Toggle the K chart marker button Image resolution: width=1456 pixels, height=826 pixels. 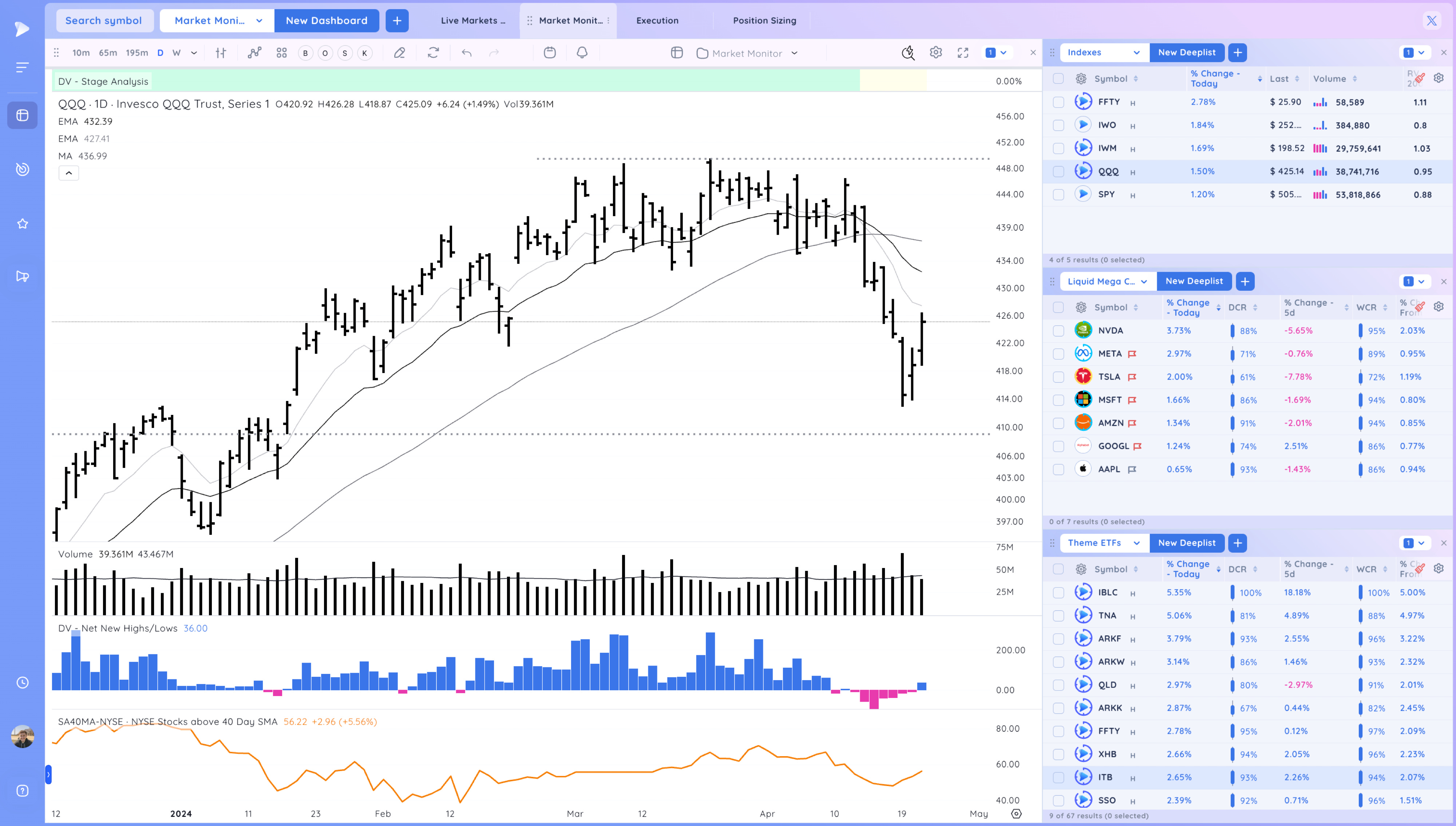point(364,53)
